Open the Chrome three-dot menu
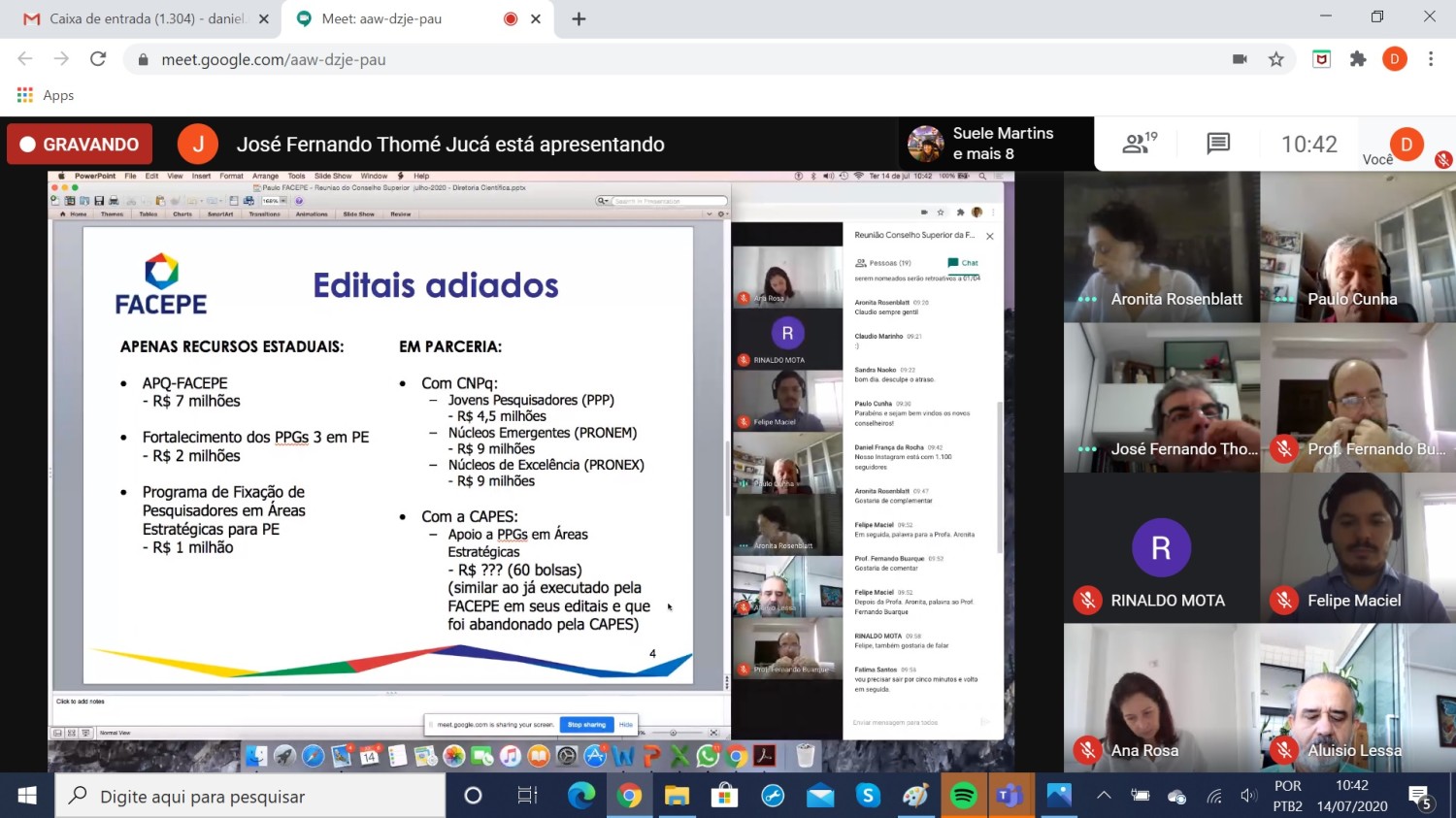Image resolution: width=1456 pixels, height=818 pixels. tap(1430, 59)
